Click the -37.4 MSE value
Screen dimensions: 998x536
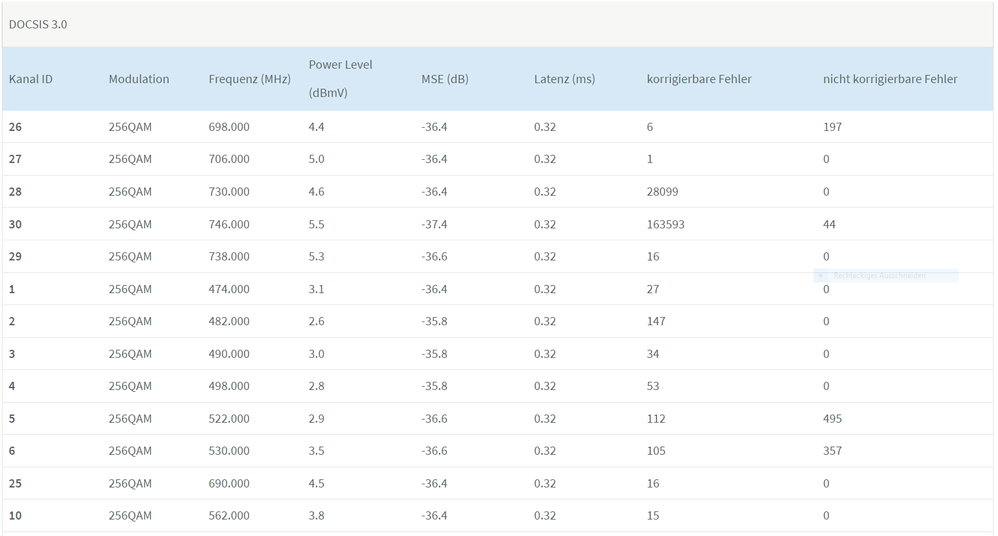[434, 224]
